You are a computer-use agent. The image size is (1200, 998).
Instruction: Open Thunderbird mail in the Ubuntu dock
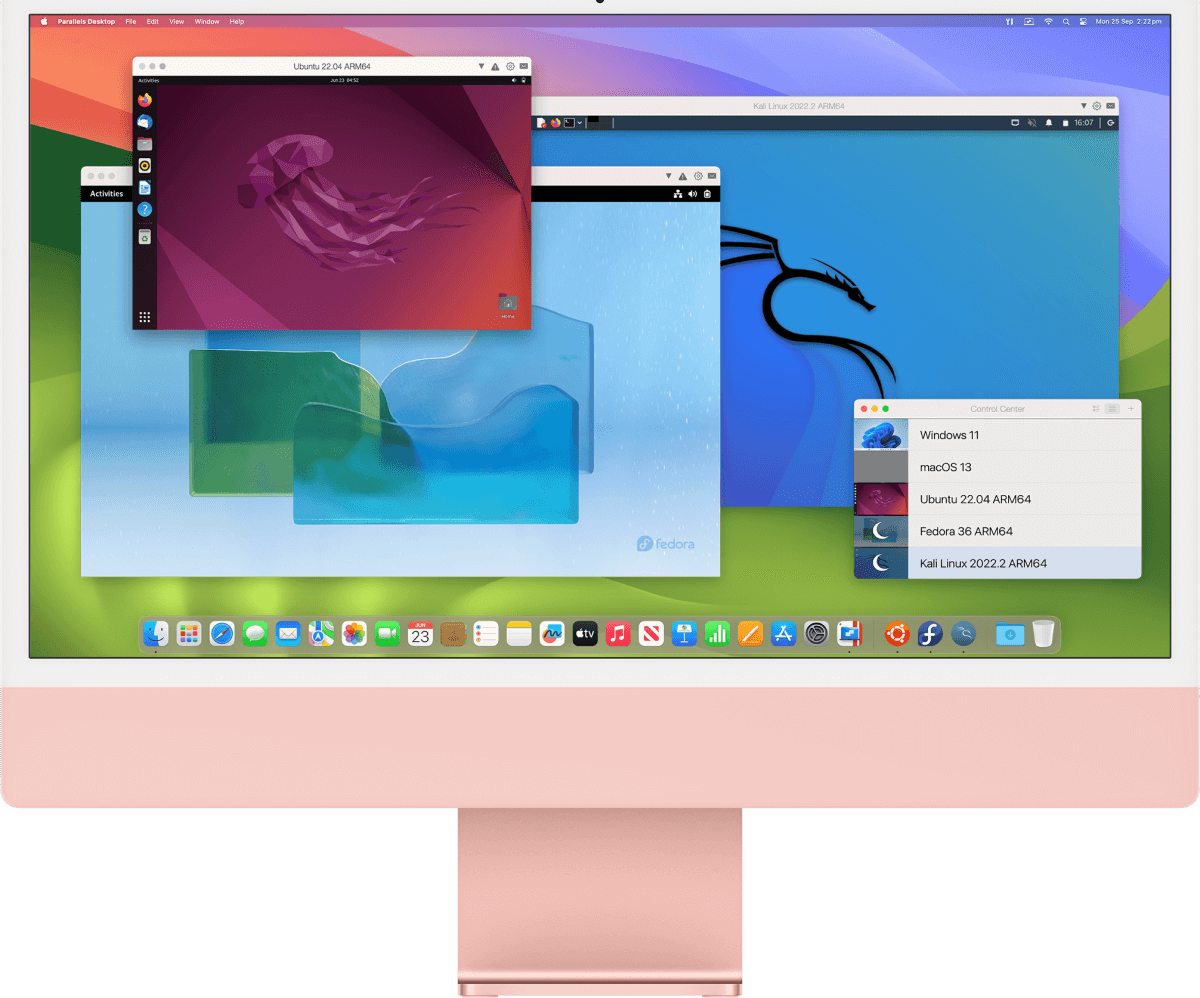tap(145, 122)
